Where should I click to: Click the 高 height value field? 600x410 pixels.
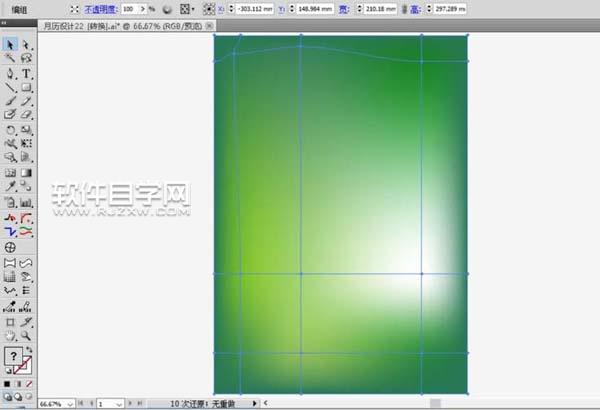(x=450, y=9)
